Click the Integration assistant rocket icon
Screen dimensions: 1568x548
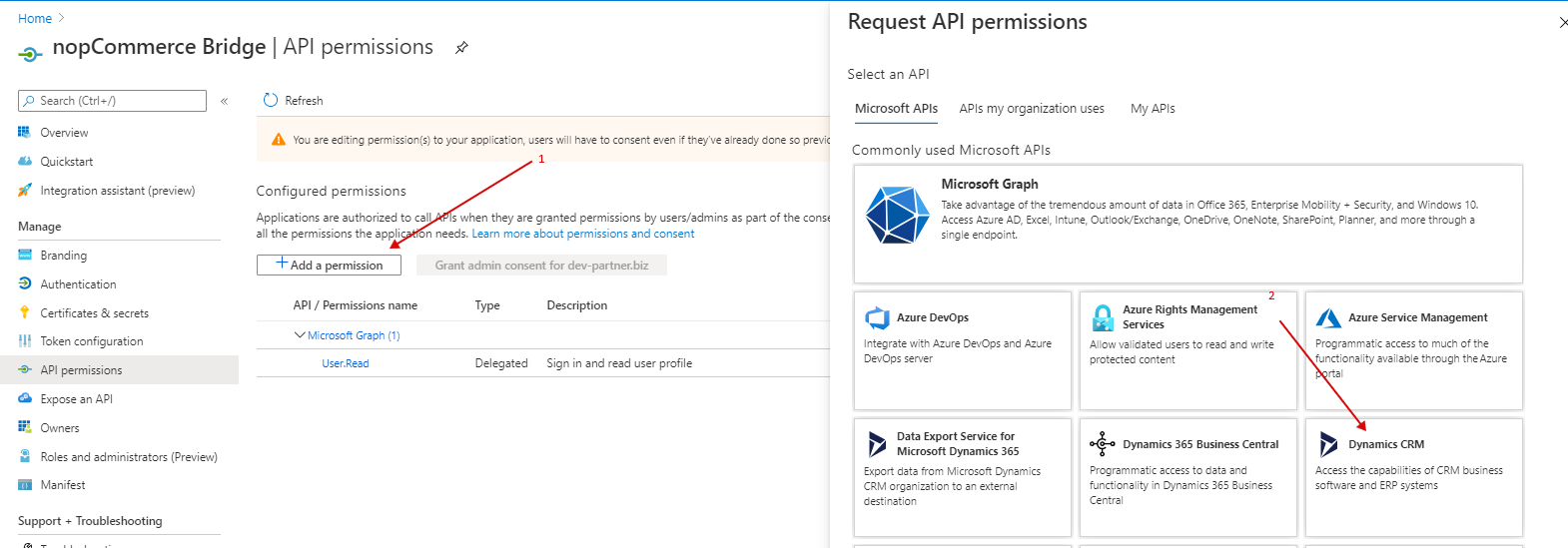[x=25, y=190]
